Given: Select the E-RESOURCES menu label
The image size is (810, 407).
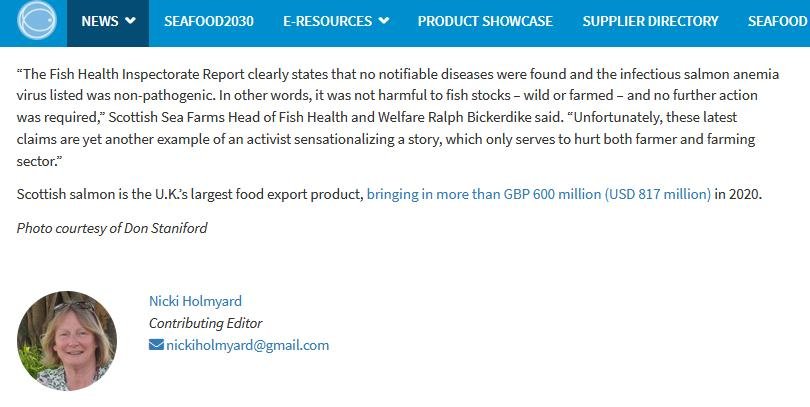Looking at the screenshot, I should [x=327, y=21].
